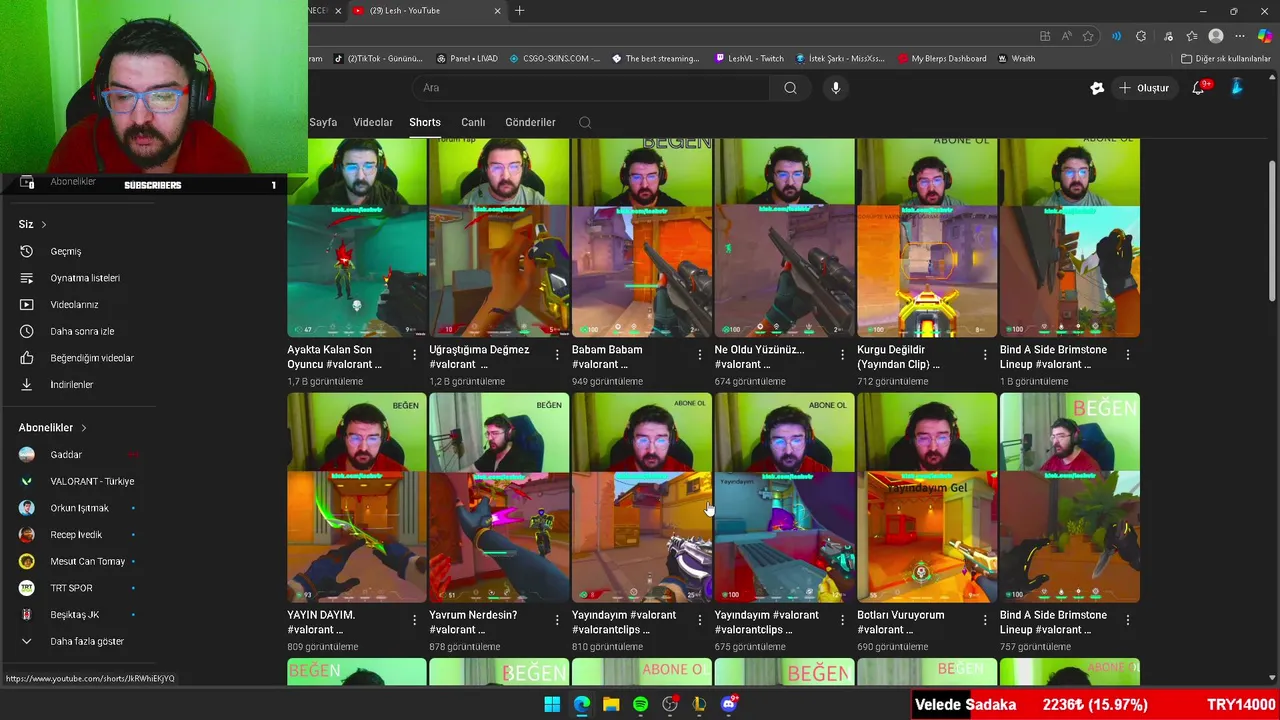Open the browser profile icon
1280x720 pixels.
1216,36
